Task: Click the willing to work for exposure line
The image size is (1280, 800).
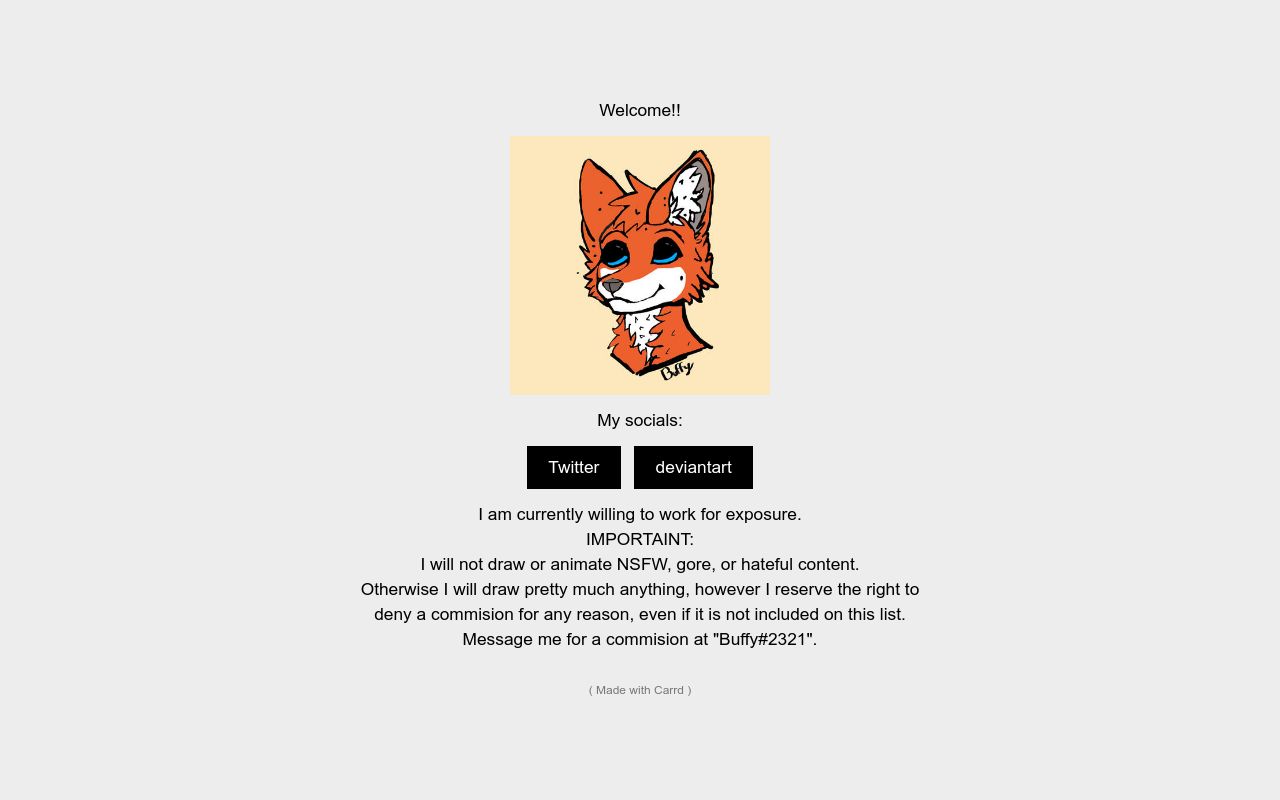Action: 640,514
